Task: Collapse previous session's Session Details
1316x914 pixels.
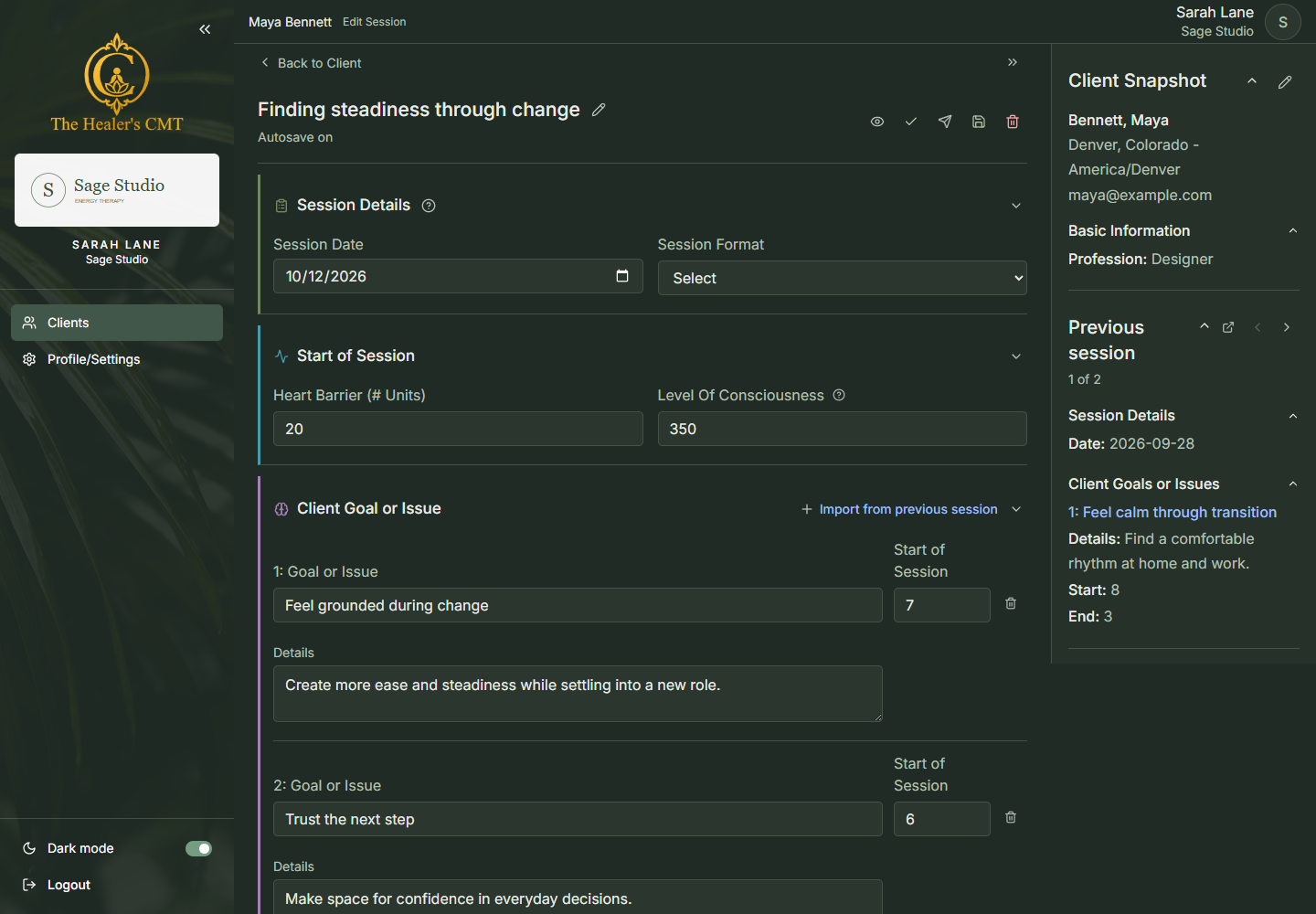Action: (1293, 416)
